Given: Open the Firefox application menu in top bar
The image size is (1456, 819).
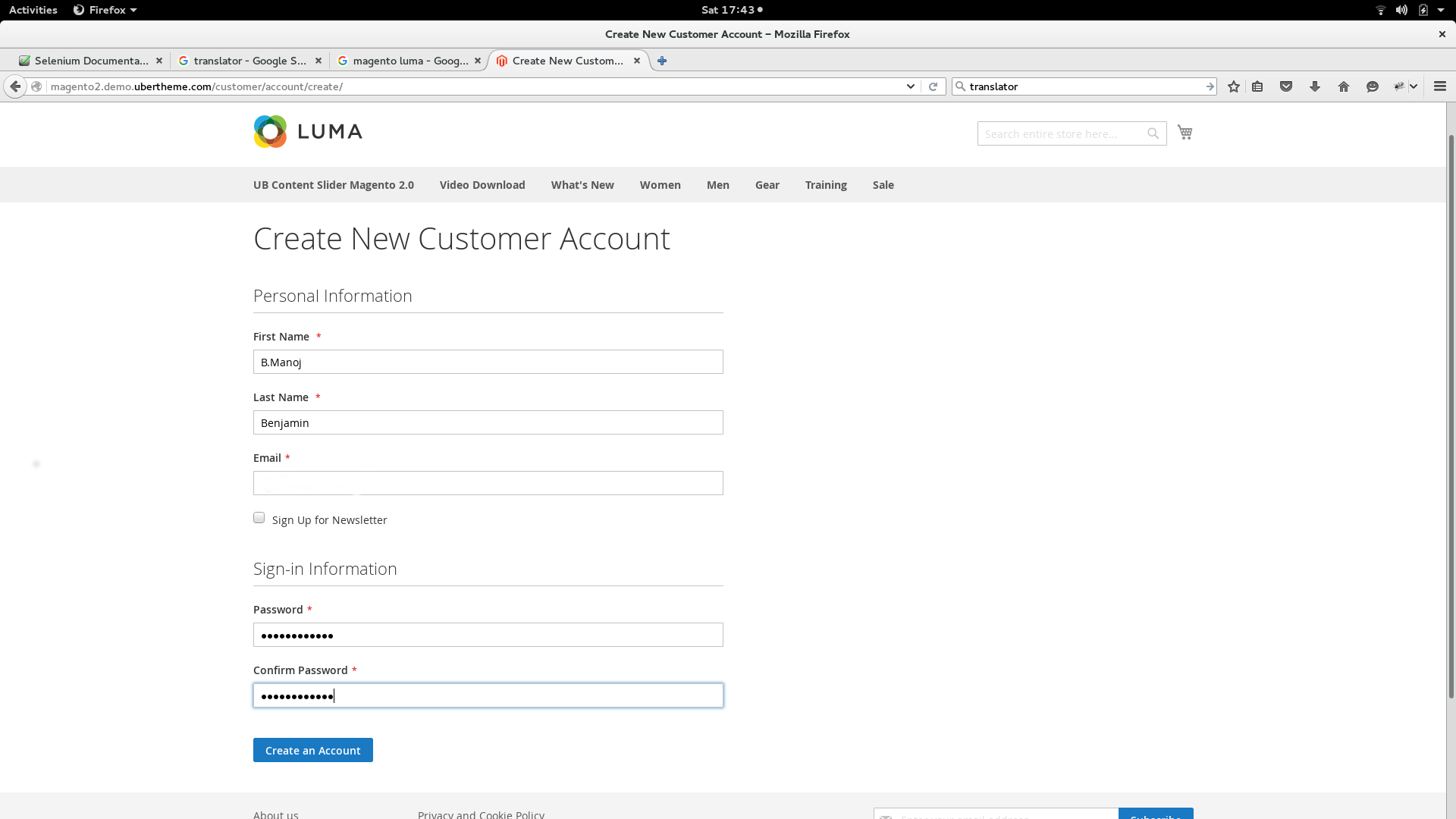Looking at the screenshot, I should point(105,10).
